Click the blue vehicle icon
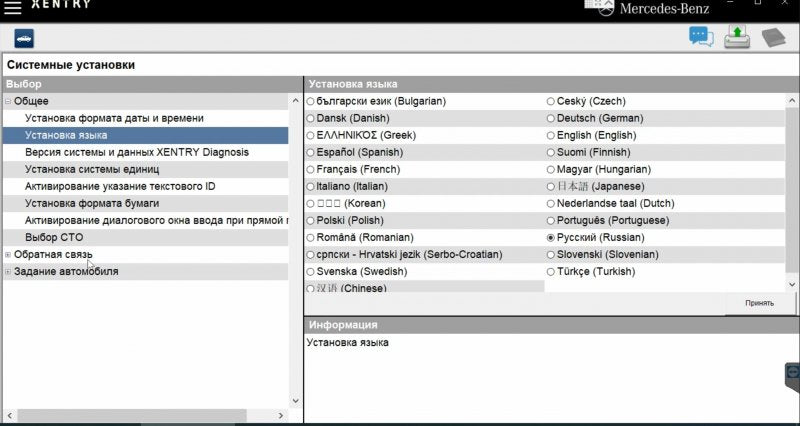 tap(23, 38)
